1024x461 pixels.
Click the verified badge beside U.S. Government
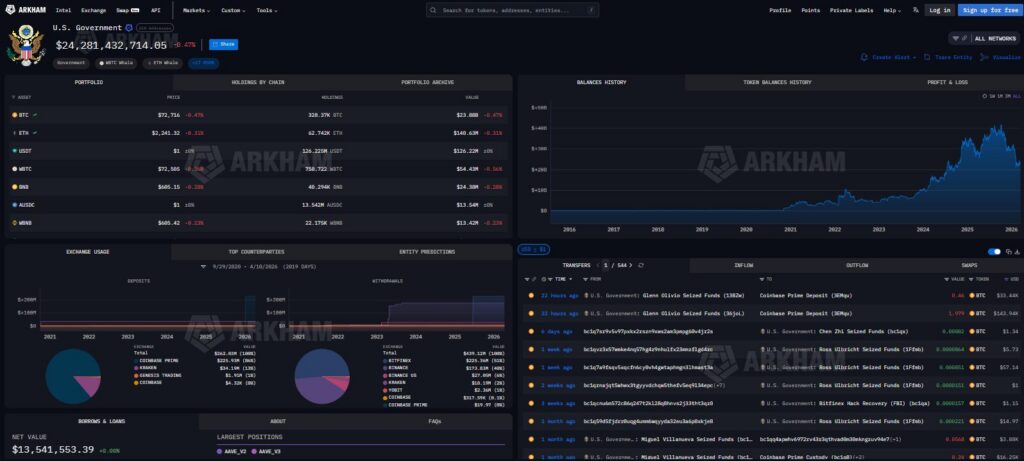pyautogui.click(x=129, y=28)
